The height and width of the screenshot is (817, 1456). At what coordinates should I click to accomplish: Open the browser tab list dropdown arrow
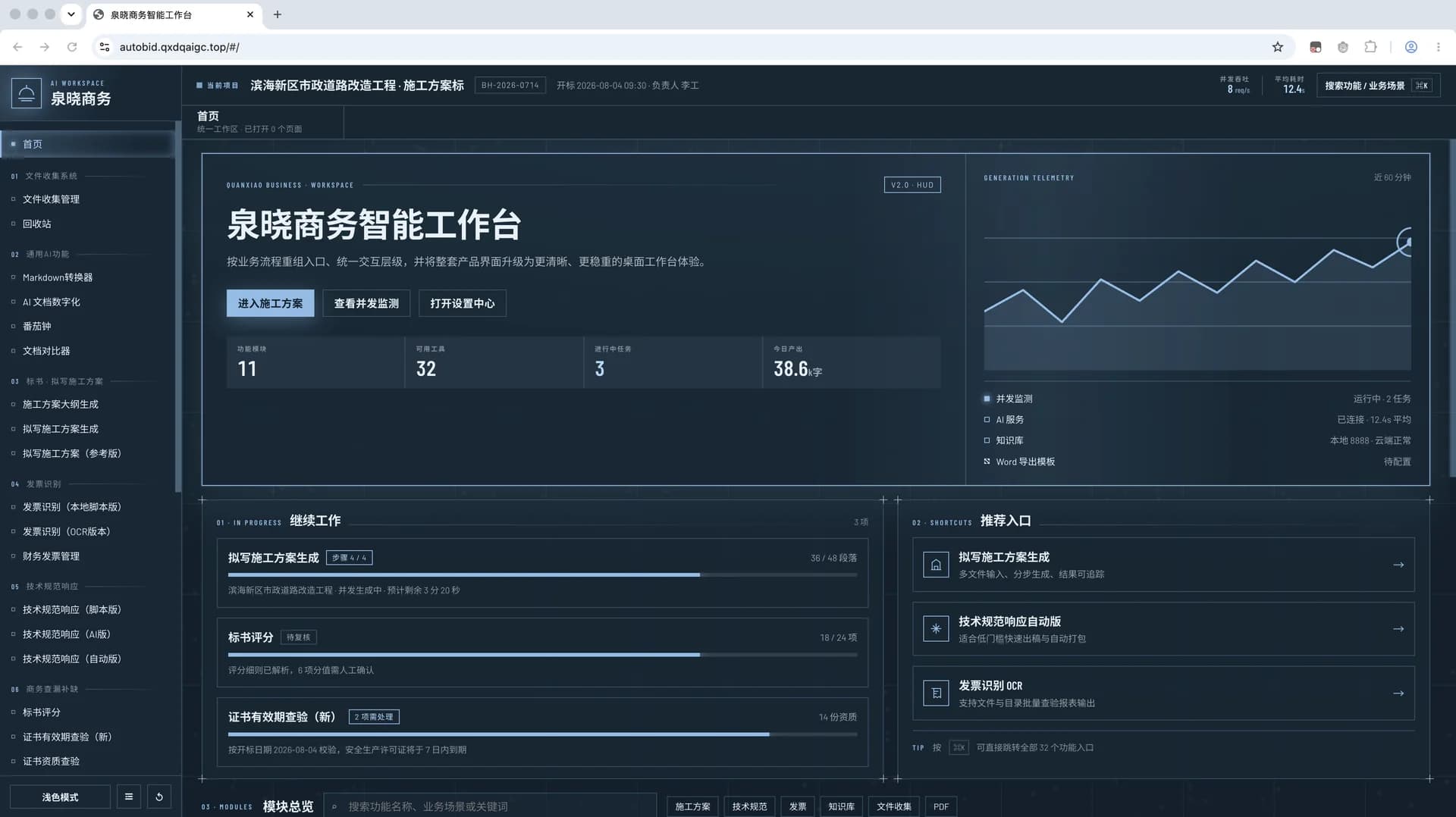point(71,14)
